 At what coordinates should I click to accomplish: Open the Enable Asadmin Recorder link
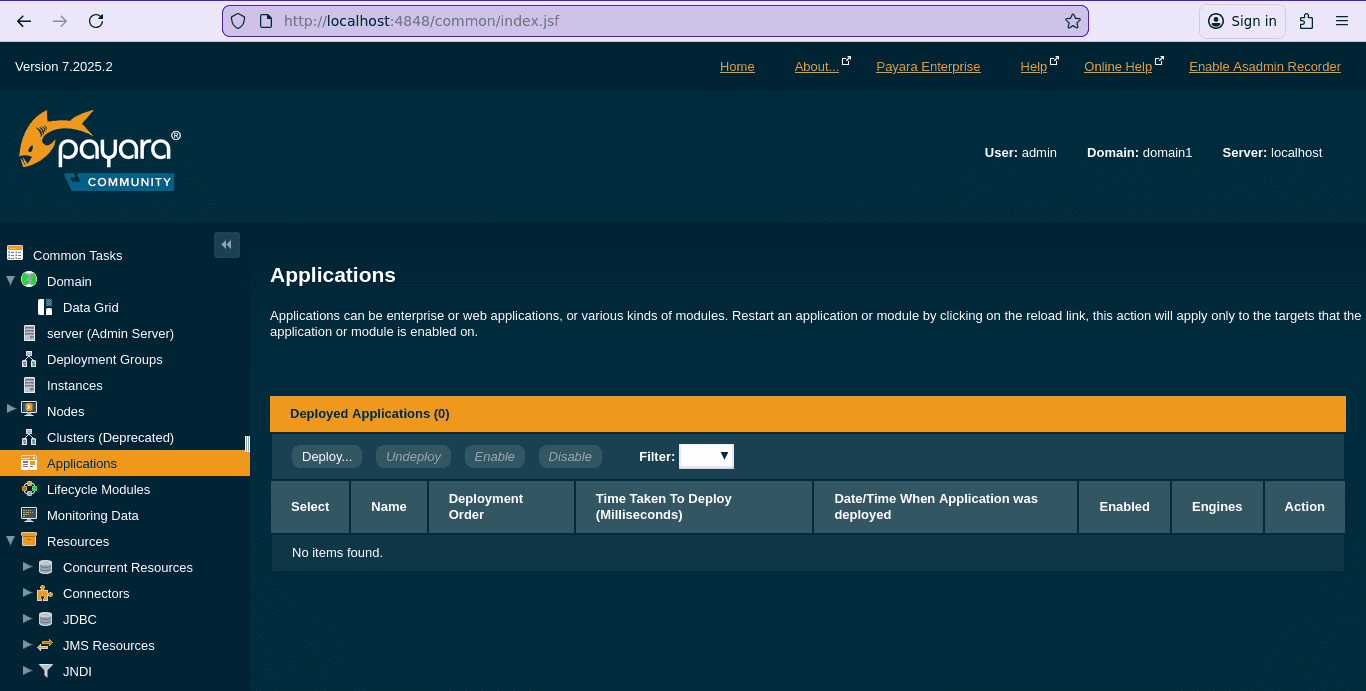coord(1264,67)
